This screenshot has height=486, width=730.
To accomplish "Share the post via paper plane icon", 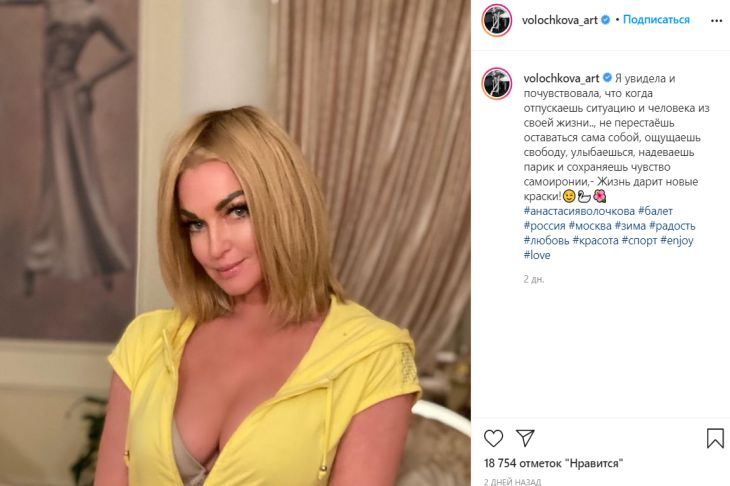I will [525, 438].
